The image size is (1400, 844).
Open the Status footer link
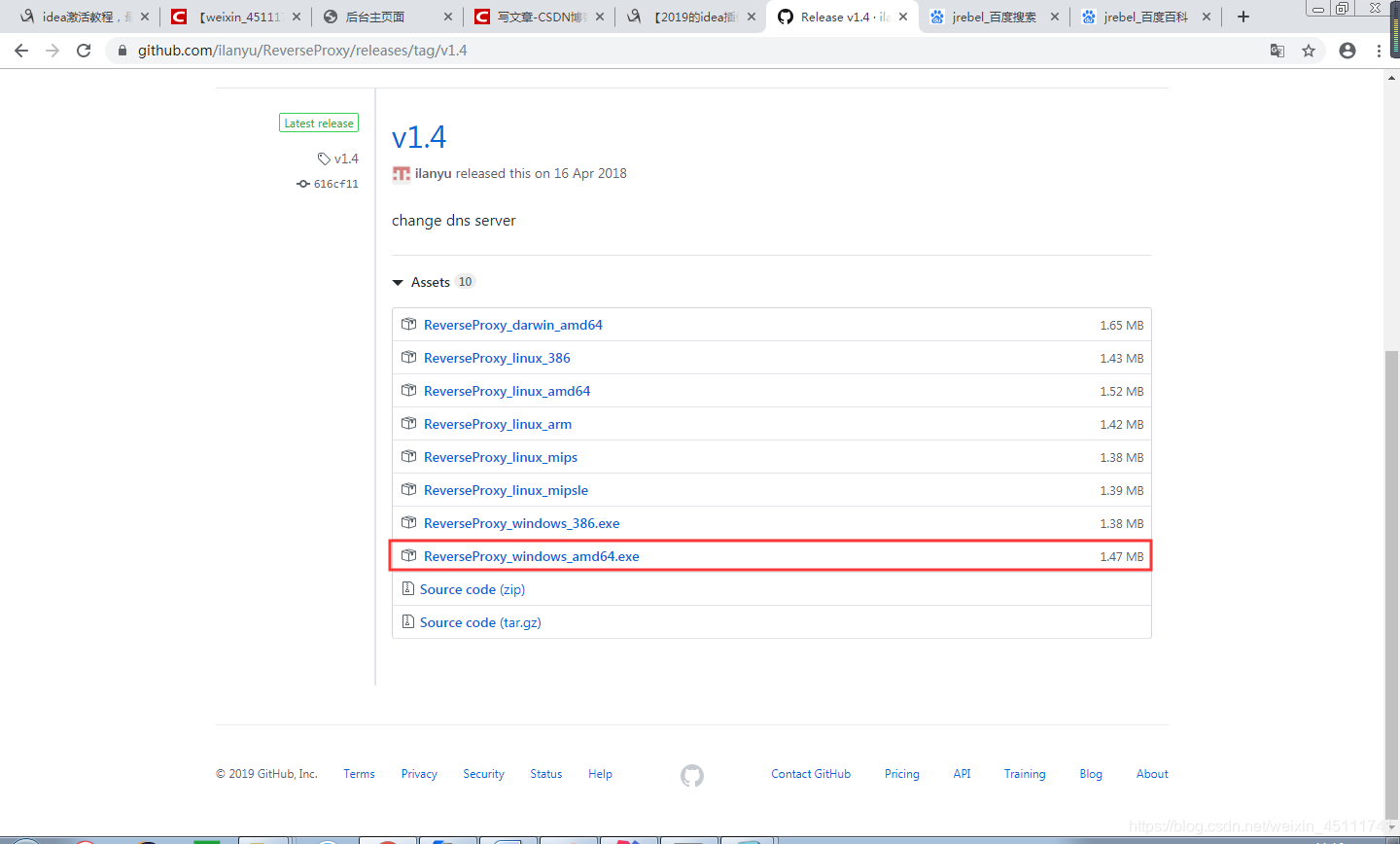545,774
